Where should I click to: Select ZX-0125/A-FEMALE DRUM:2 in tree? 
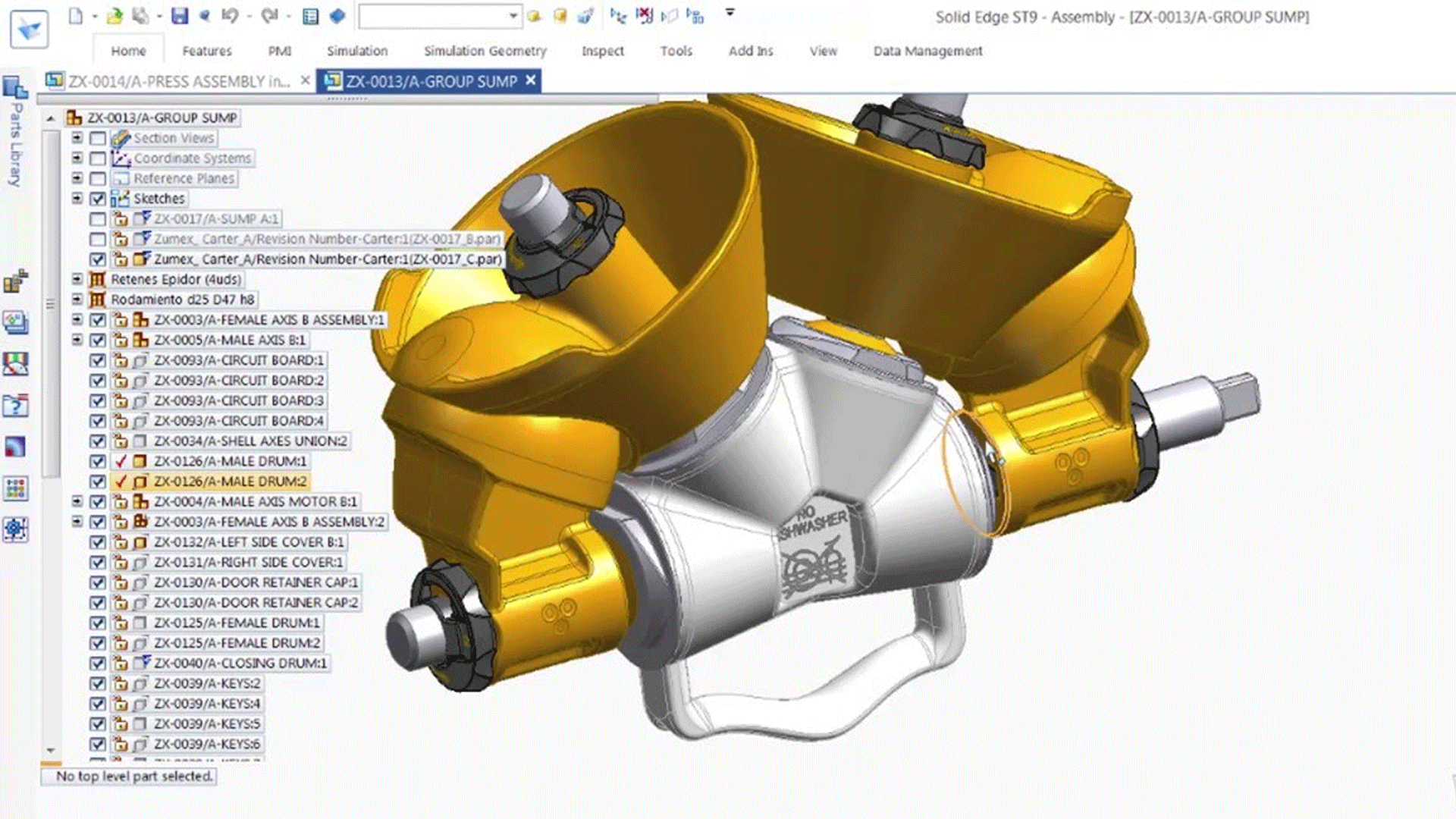pos(237,643)
